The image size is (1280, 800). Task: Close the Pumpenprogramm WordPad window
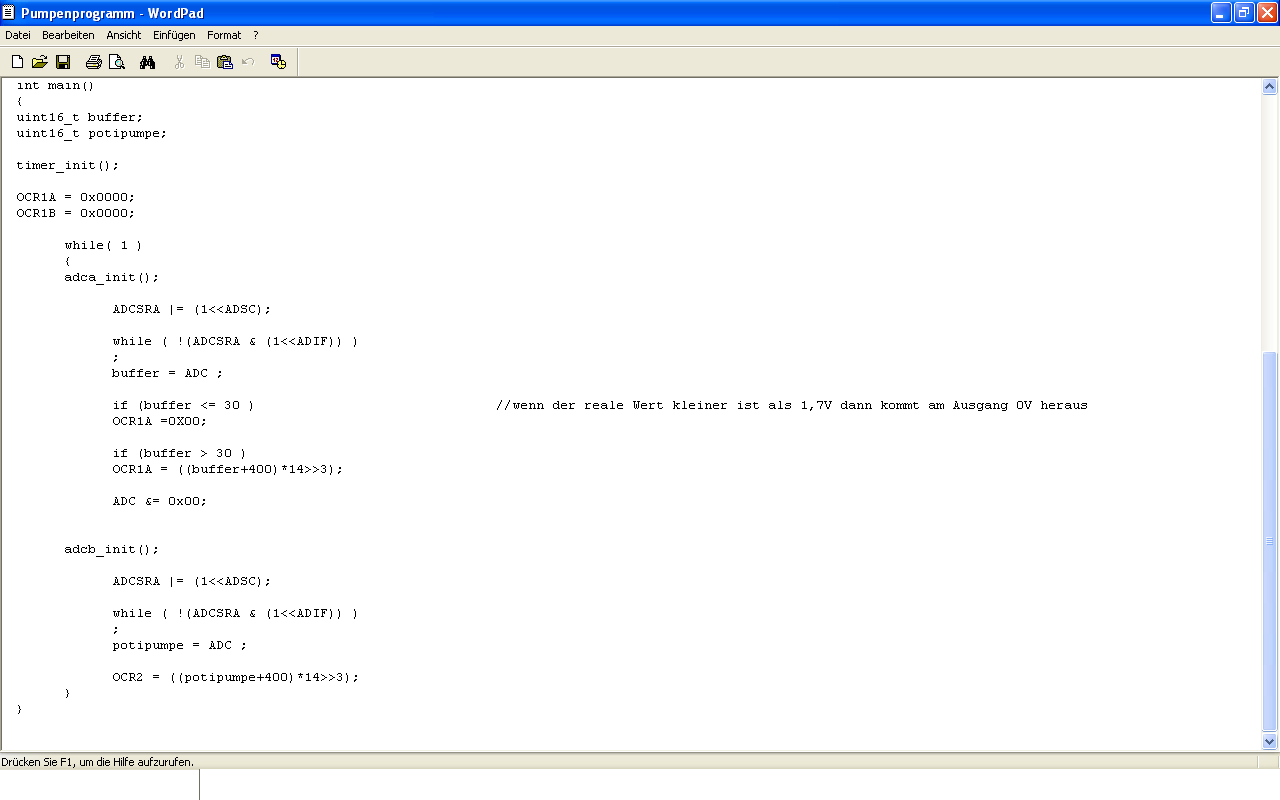[1267, 12]
